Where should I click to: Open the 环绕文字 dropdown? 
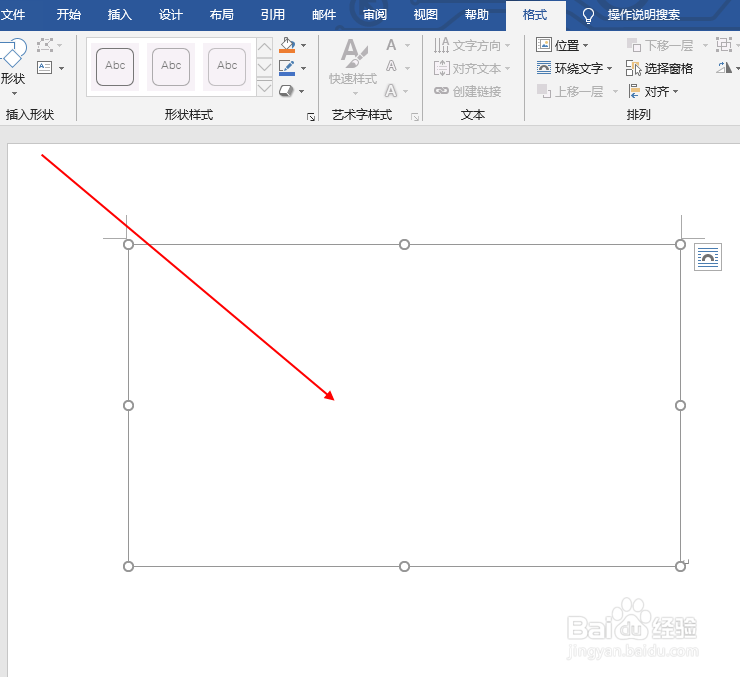click(574, 68)
